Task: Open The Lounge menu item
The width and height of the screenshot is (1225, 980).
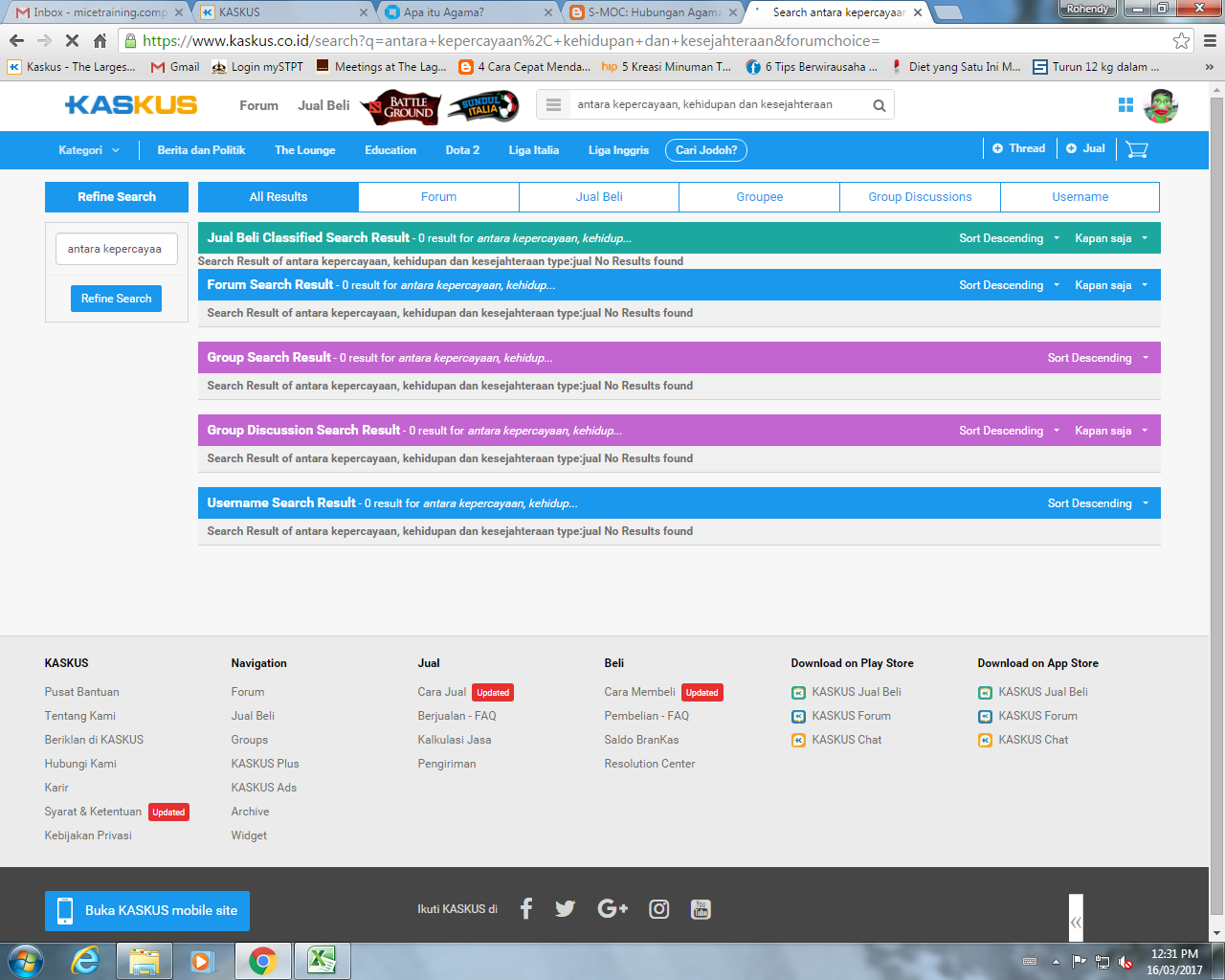Action: [305, 150]
